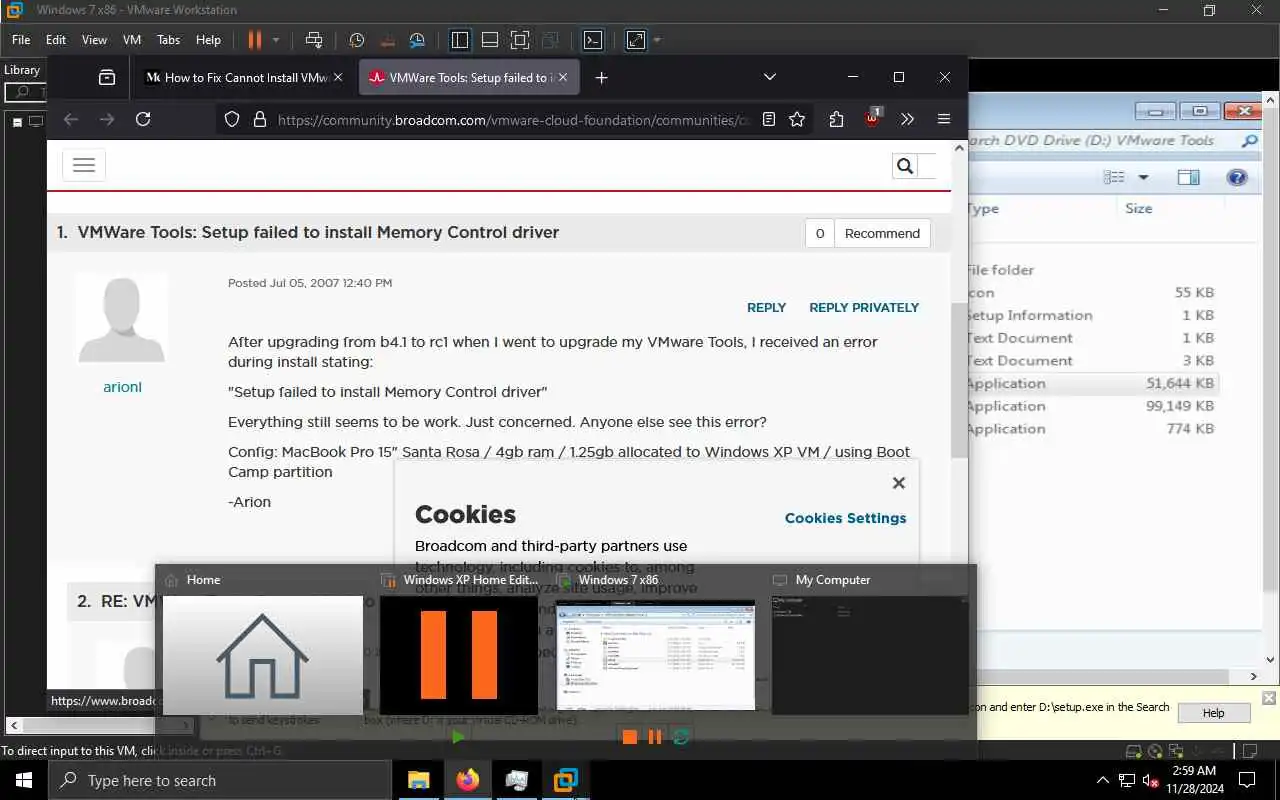Select the My Computer thumbnail

click(x=869, y=655)
